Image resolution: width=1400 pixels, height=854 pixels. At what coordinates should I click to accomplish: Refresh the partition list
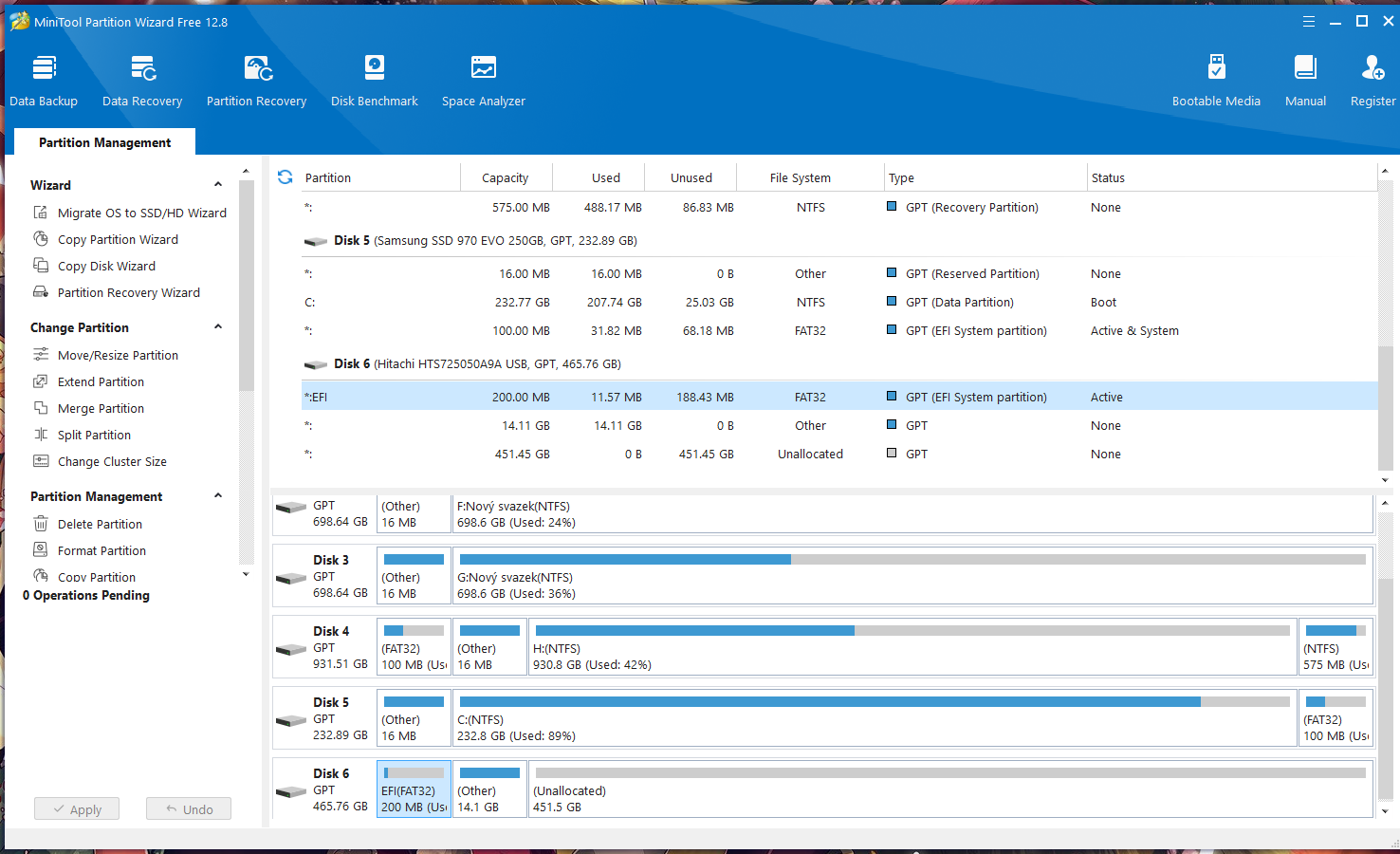[285, 177]
